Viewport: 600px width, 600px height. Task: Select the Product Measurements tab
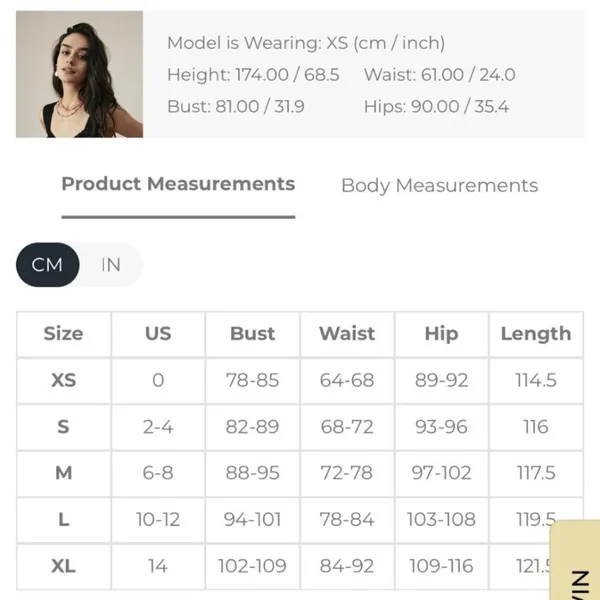(178, 184)
